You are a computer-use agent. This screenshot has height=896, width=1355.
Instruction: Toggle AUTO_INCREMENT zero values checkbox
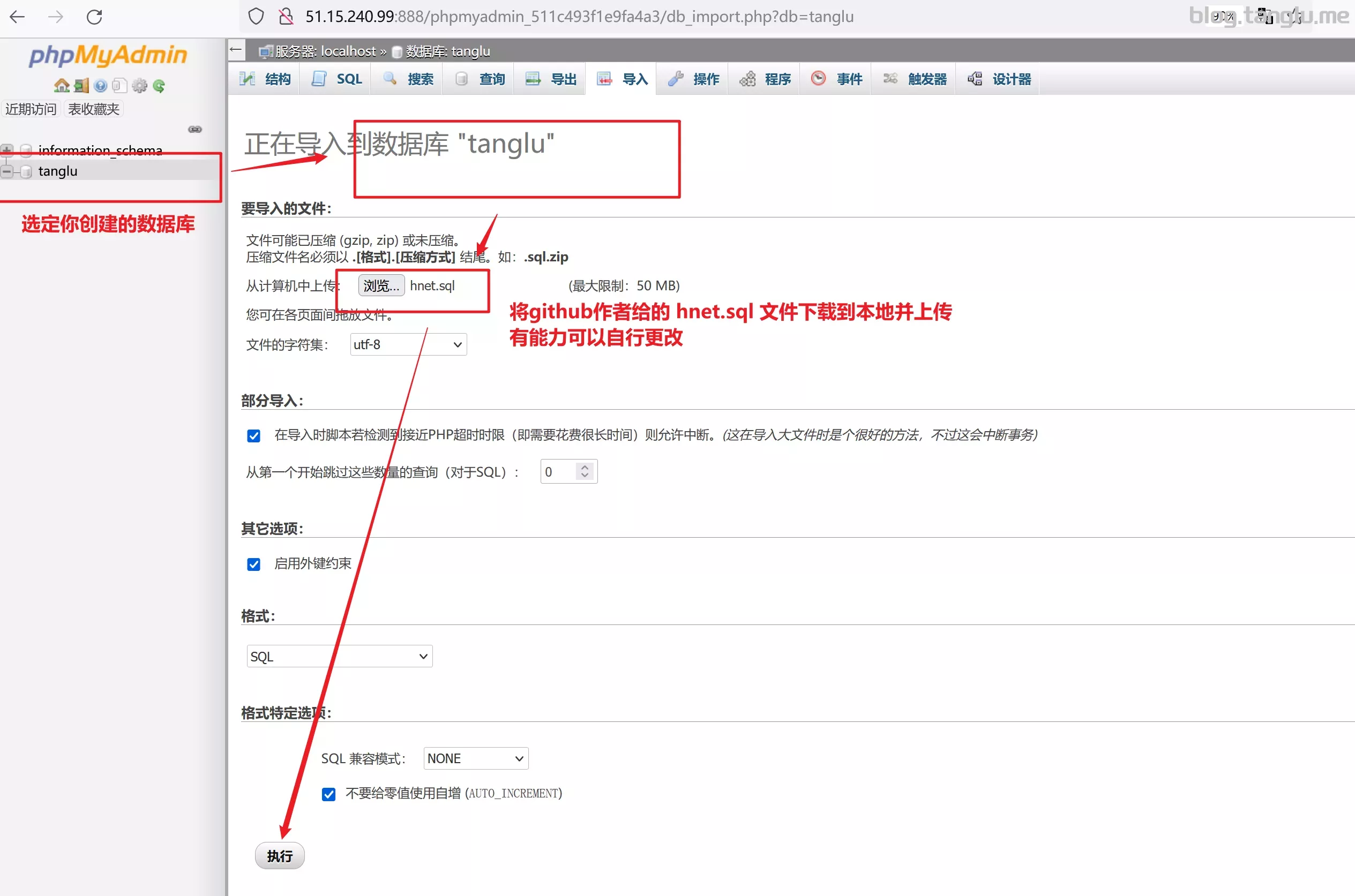pos(328,794)
